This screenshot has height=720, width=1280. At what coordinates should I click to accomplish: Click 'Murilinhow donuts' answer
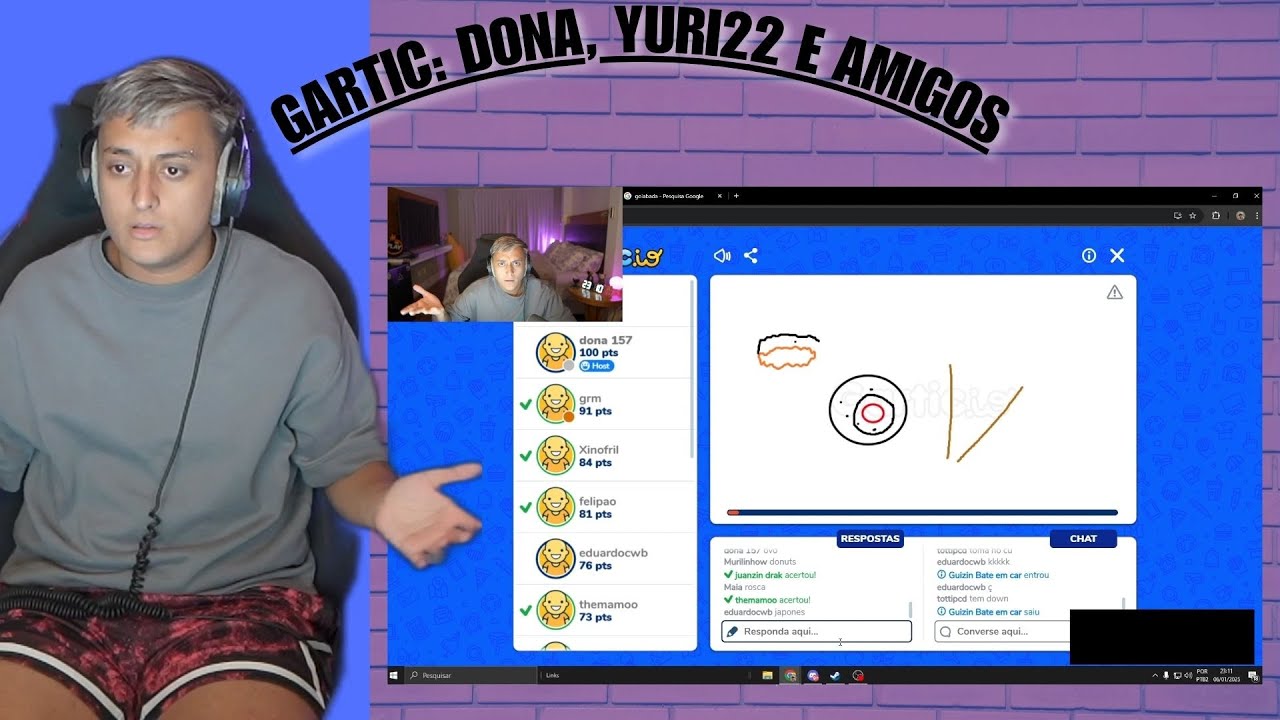pyautogui.click(x=760, y=562)
